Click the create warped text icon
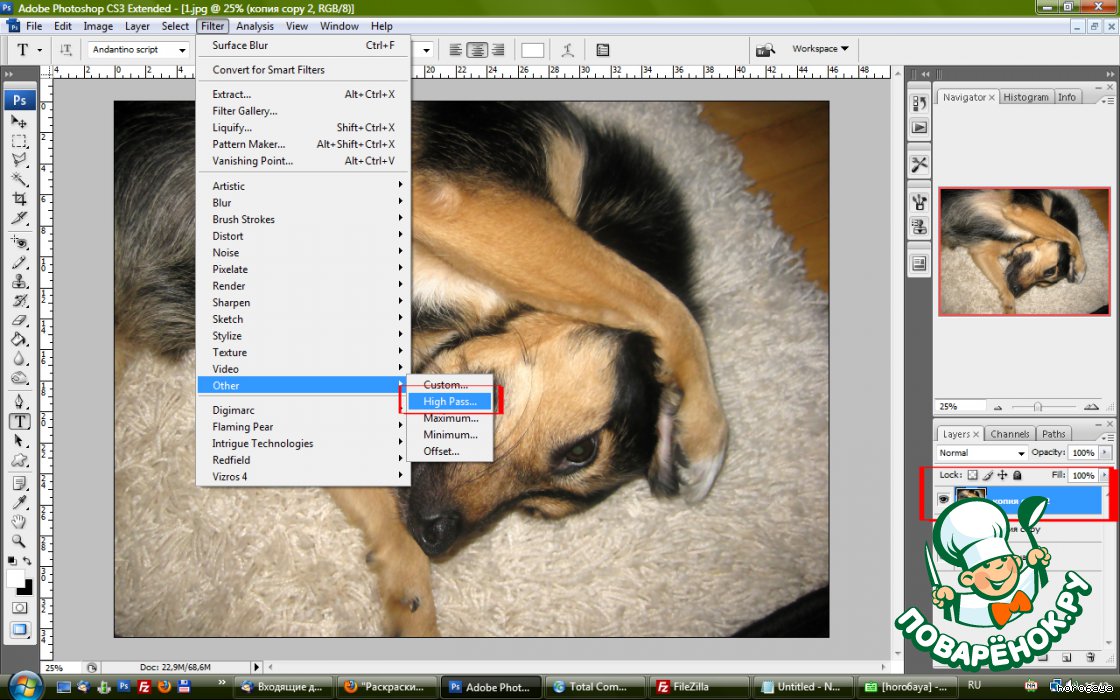 (568, 50)
